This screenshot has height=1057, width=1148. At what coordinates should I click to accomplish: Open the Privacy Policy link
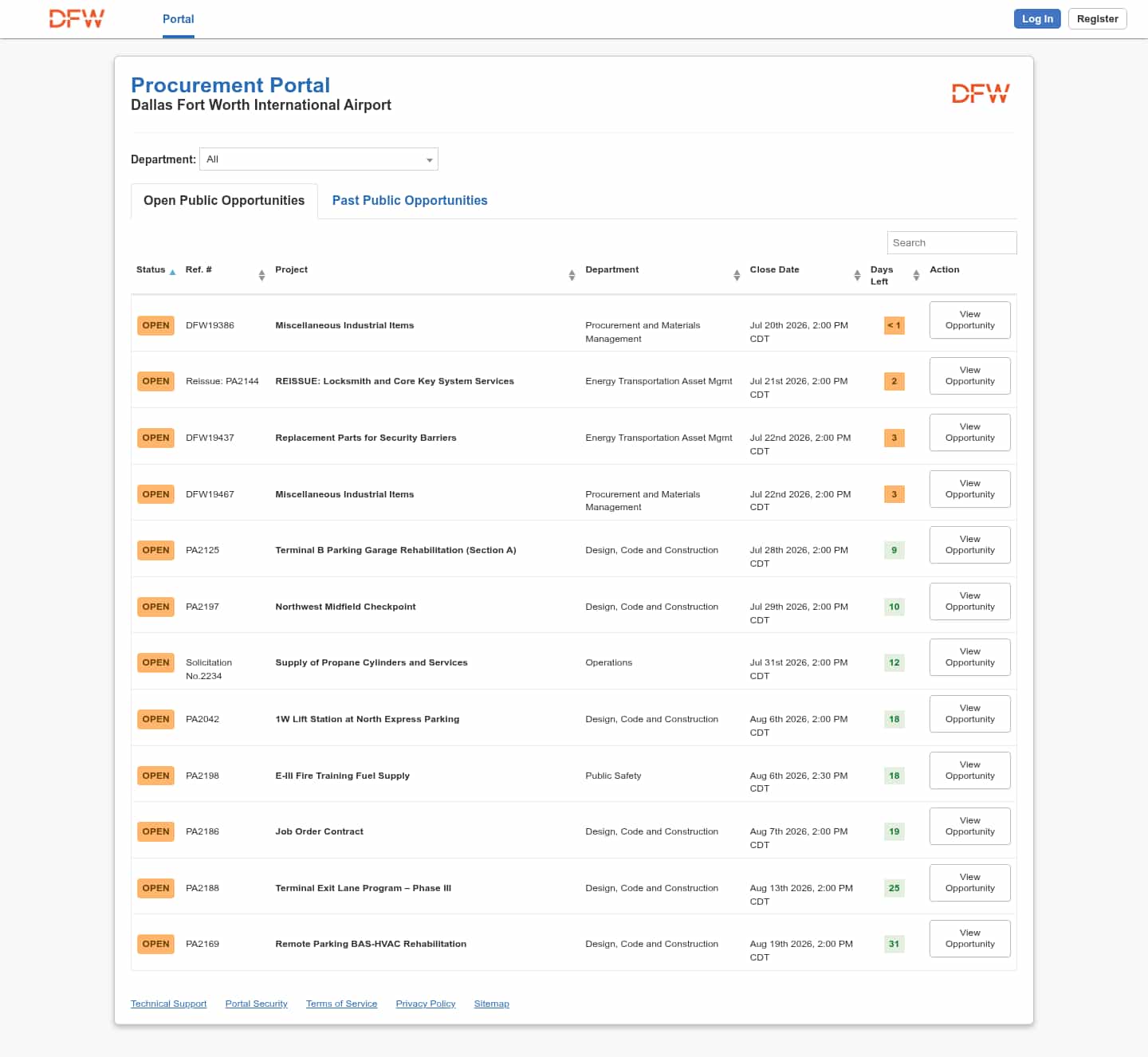(426, 1004)
